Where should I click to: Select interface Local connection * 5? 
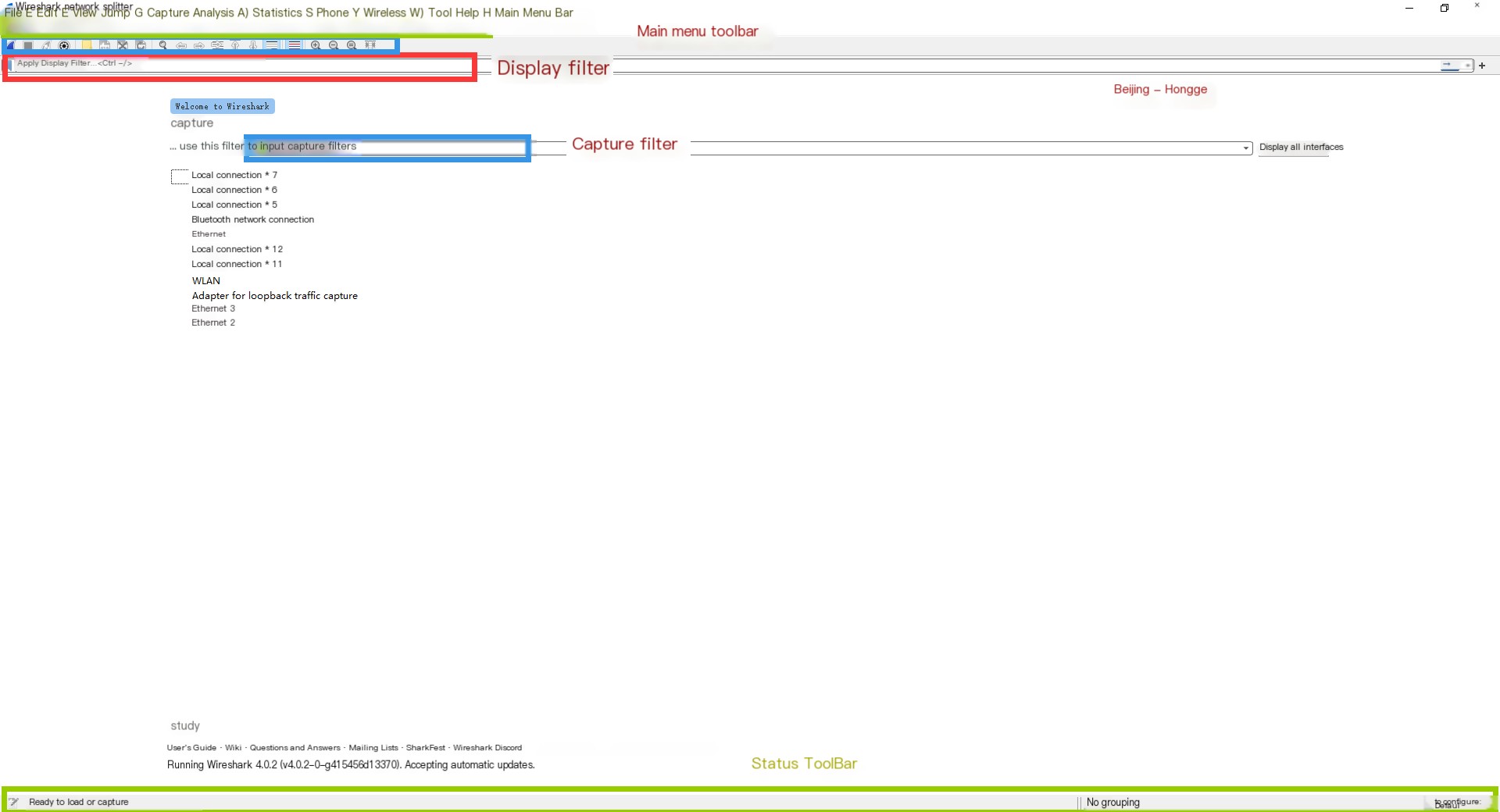pos(234,205)
